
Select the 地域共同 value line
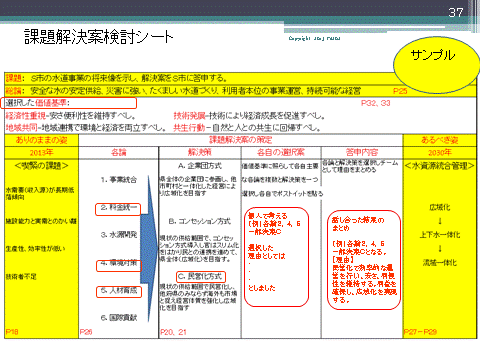[x=86, y=128]
